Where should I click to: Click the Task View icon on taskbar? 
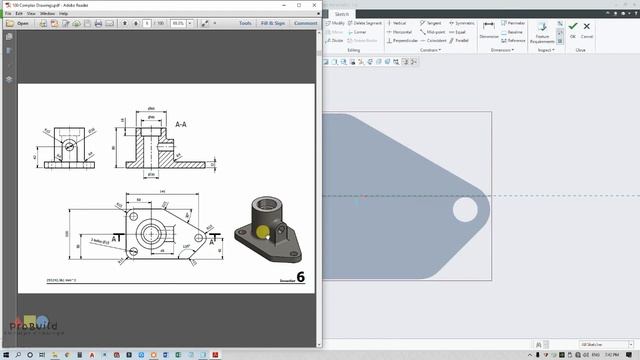(42, 355)
